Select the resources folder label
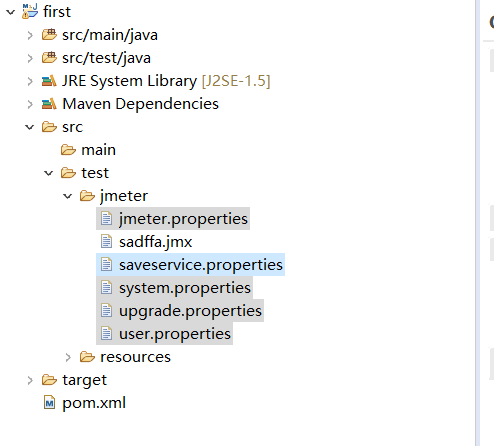The image size is (494, 446). coord(135,357)
